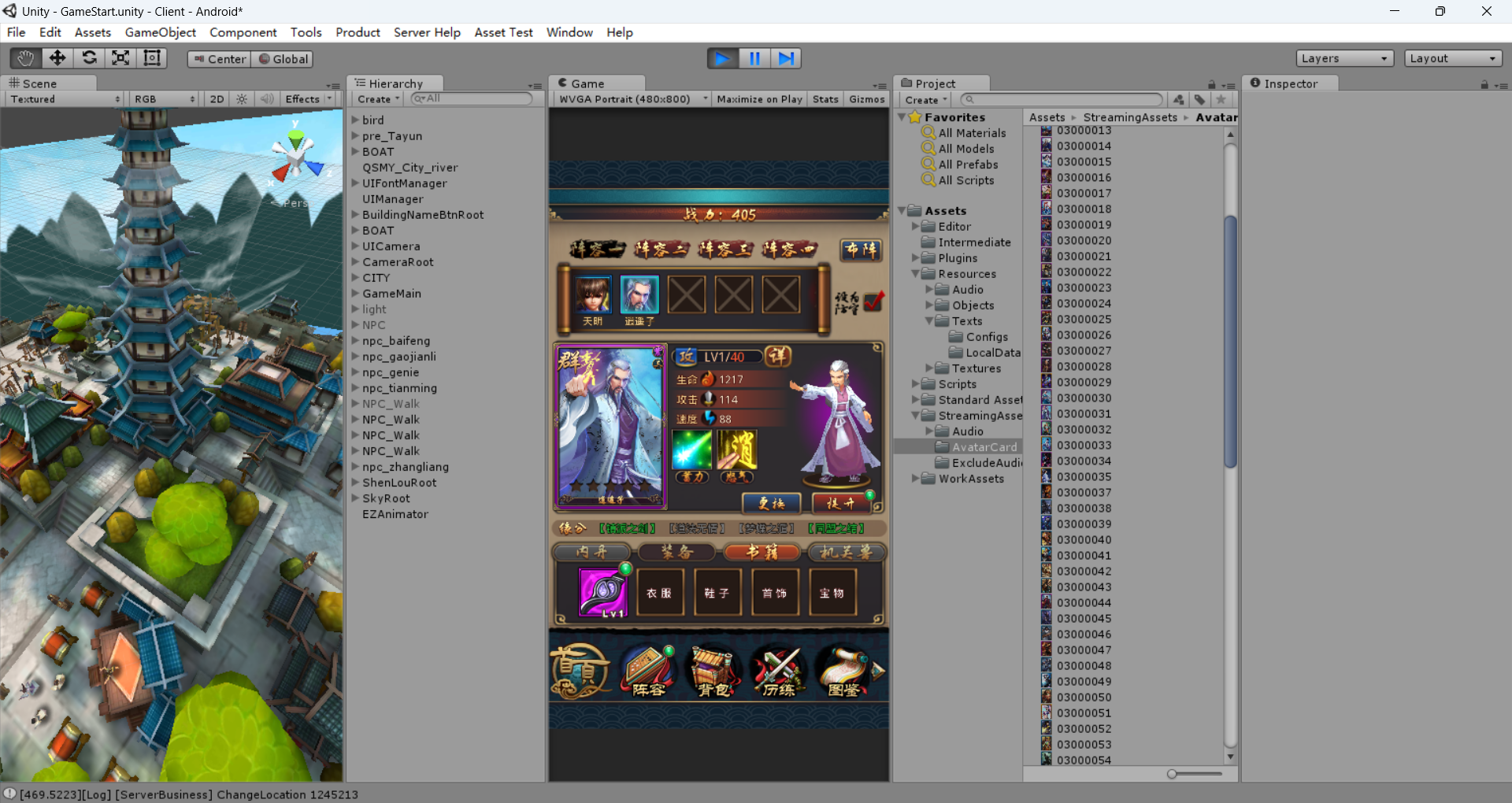Collapse the Resources folder
Image resolution: width=1512 pixels, height=803 pixels.
tap(916, 274)
